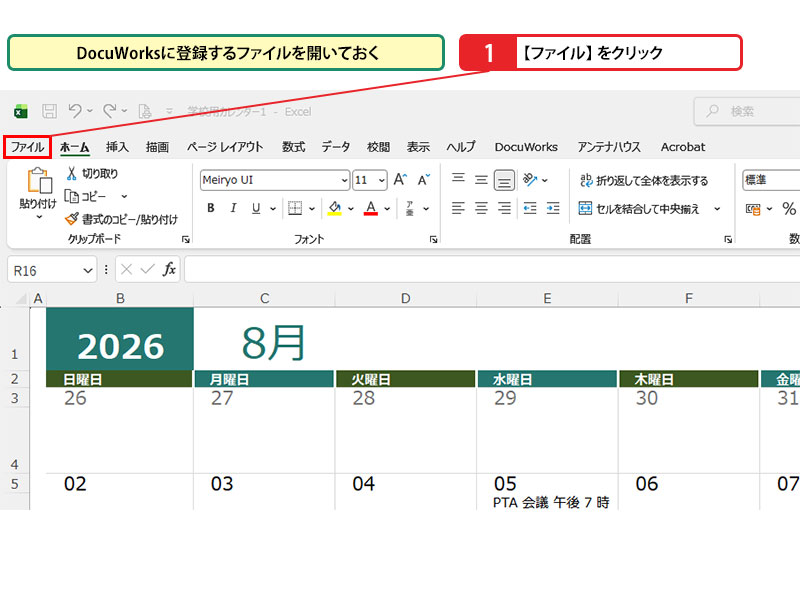Open the DocuWorks ribbon tab
The height and width of the screenshot is (600, 800).
pos(526,147)
